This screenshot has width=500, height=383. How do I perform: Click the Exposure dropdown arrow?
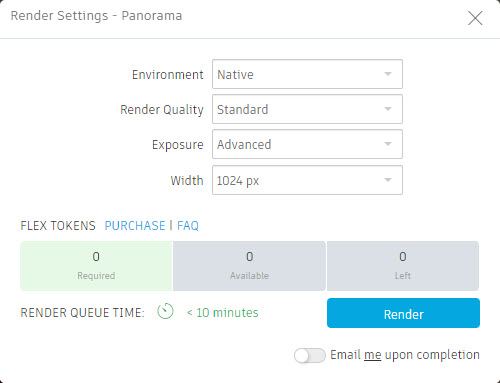[x=388, y=144]
